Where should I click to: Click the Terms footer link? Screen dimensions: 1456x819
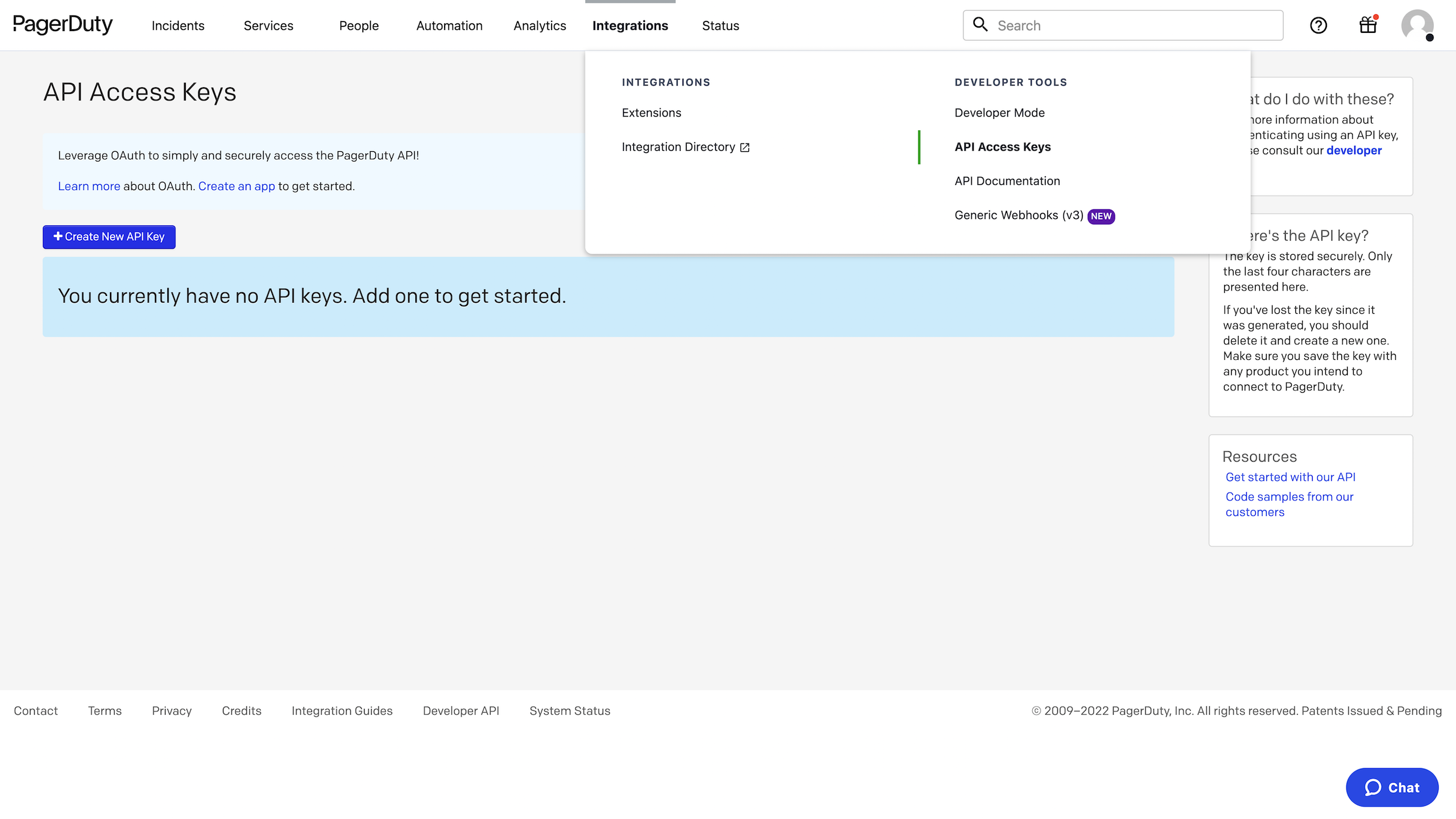[x=105, y=711]
